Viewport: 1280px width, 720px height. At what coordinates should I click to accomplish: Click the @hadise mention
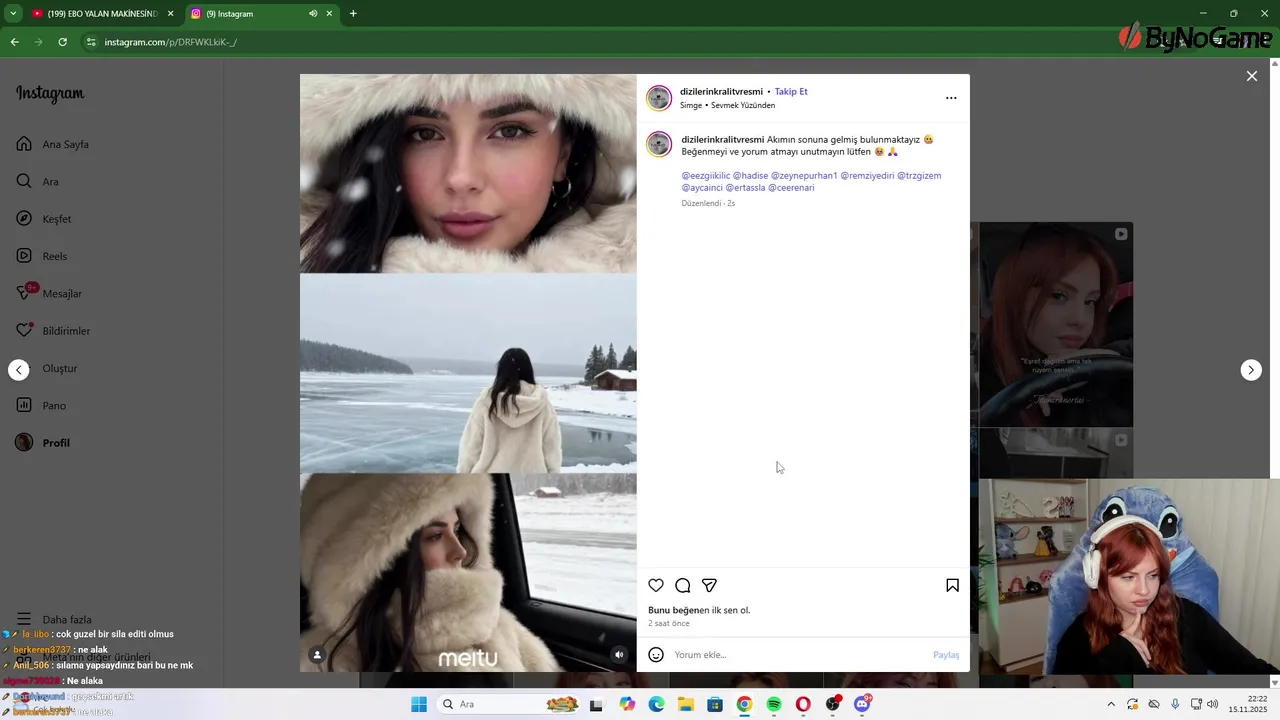[x=750, y=175]
